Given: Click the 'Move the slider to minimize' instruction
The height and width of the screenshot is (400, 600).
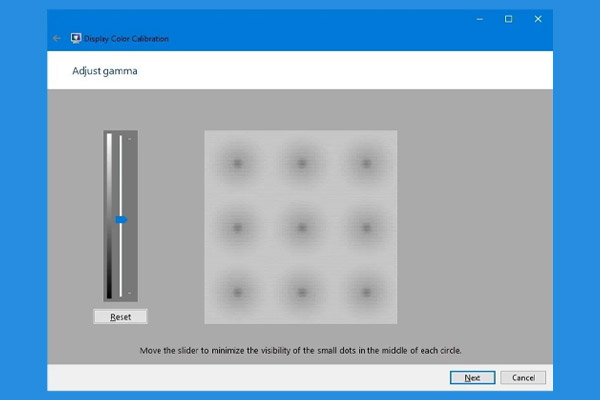Looking at the screenshot, I should tap(300, 351).
